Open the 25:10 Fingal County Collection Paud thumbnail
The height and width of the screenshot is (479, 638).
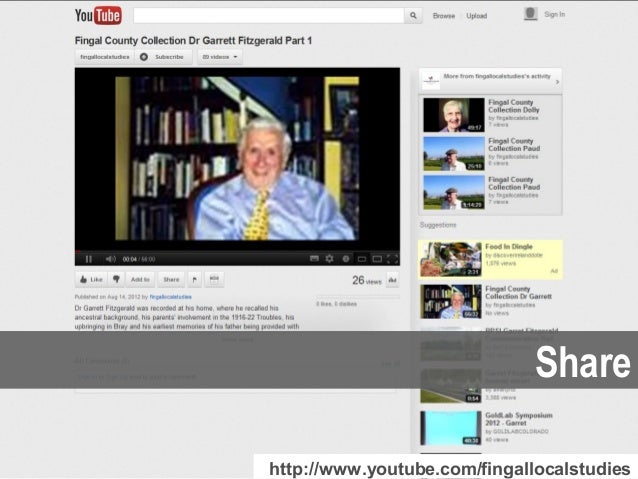tap(454, 153)
